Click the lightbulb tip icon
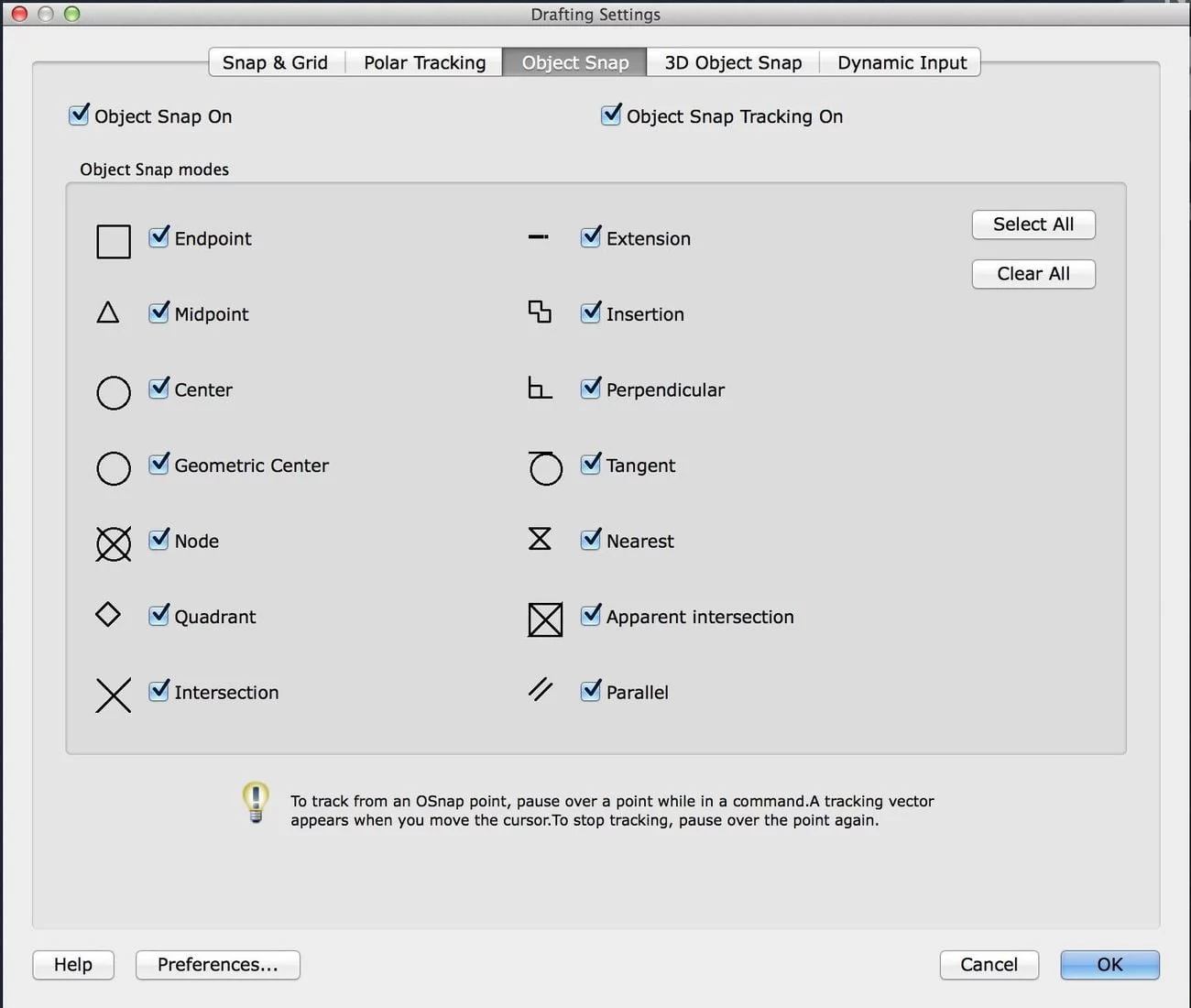 tap(256, 802)
